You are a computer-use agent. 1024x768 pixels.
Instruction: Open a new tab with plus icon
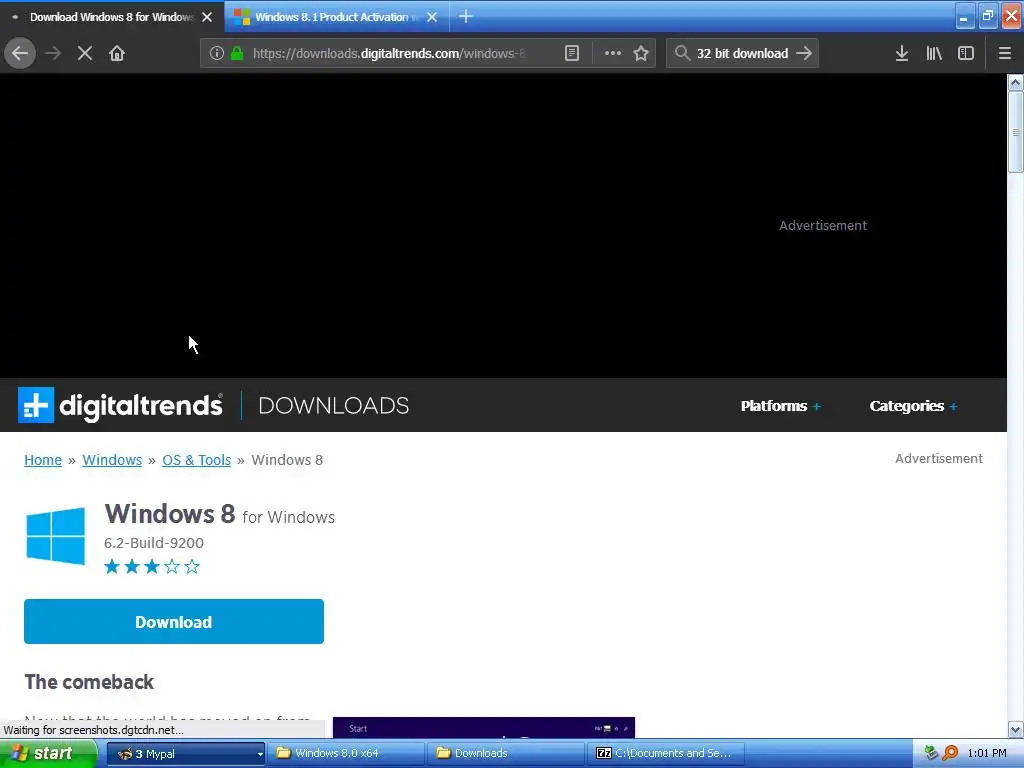(x=466, y=16)
